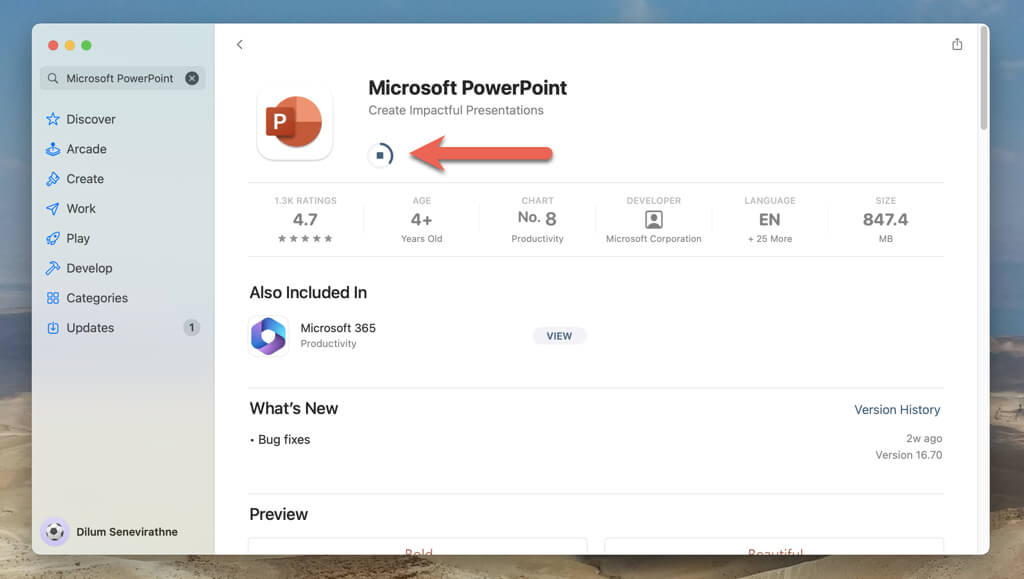Screen dimensions: 1024x579
Task: Click the 4.7 ratings figure
Action: pos(305,219)
